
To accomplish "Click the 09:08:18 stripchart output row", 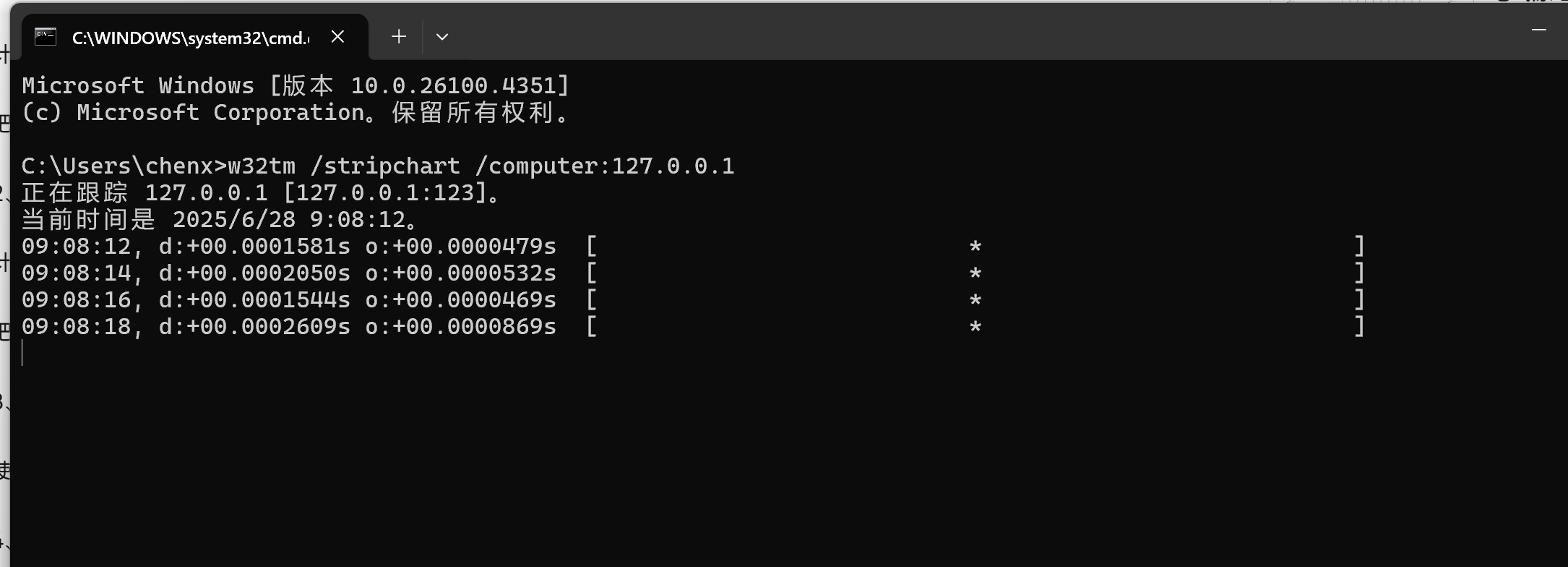I will 693,326.
